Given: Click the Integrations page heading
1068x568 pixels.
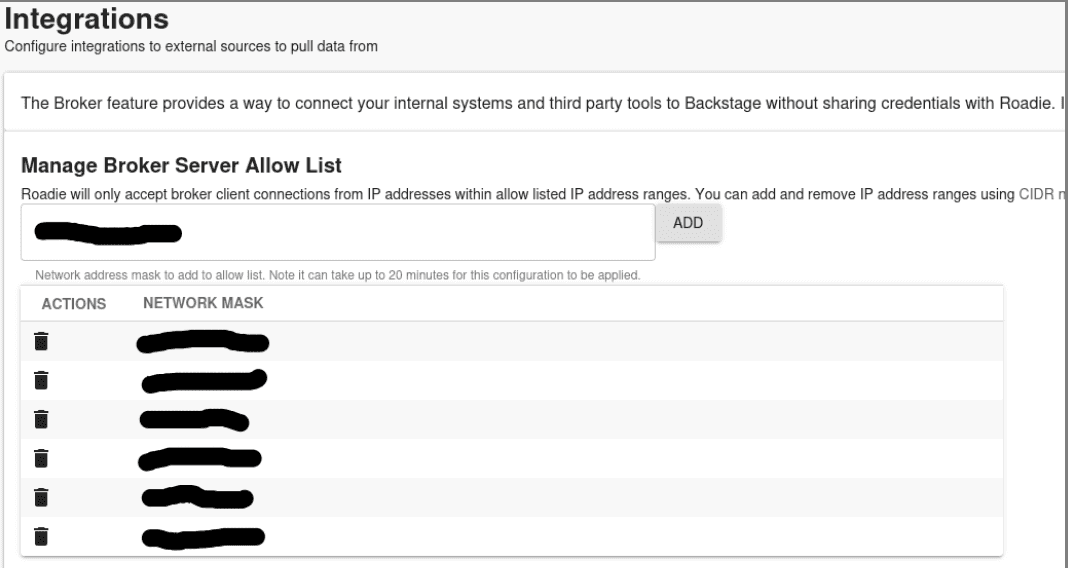Looking at the screenshot, I should coord(87,18).
